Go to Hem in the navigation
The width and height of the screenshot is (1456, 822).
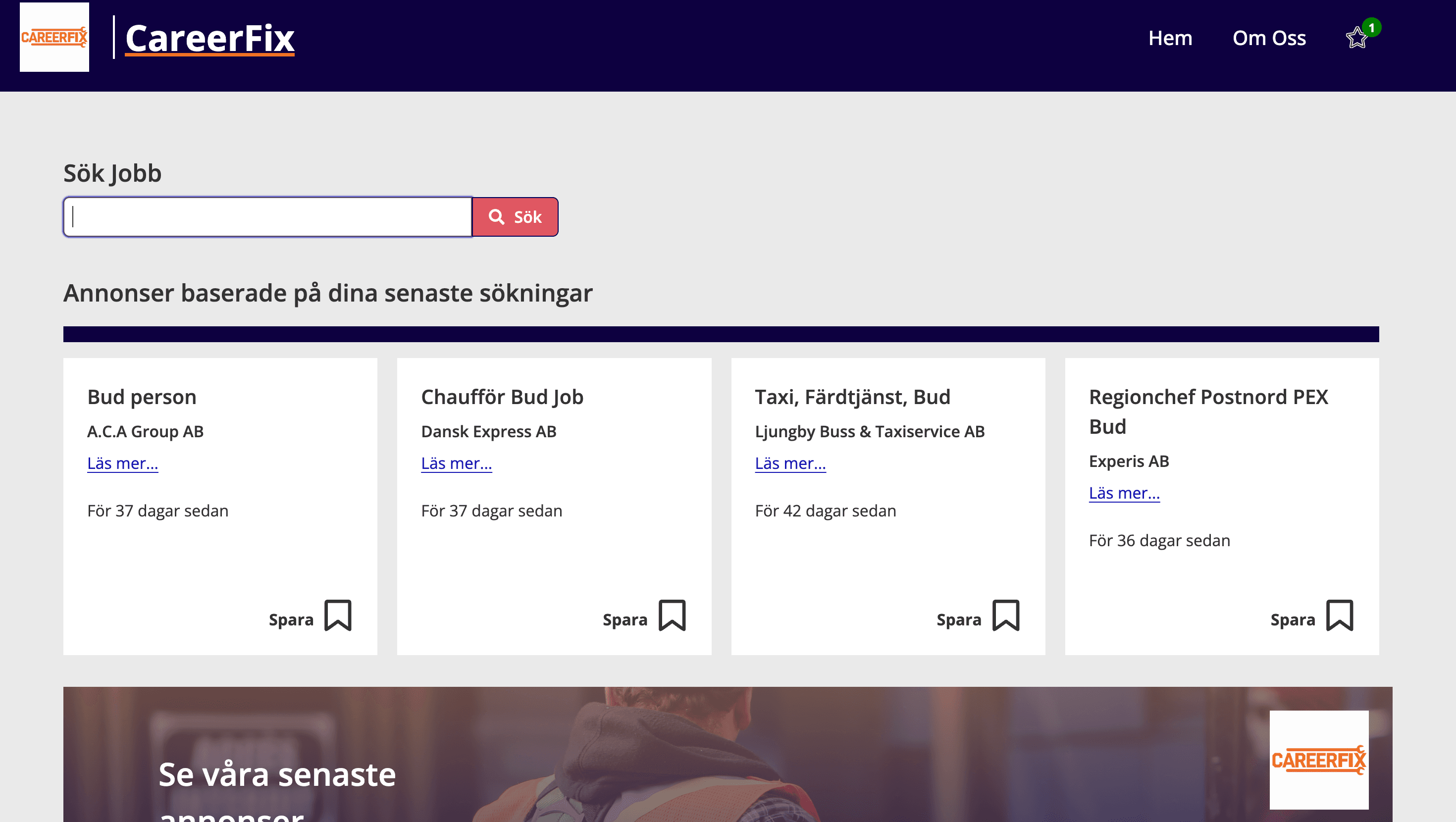1170,38
